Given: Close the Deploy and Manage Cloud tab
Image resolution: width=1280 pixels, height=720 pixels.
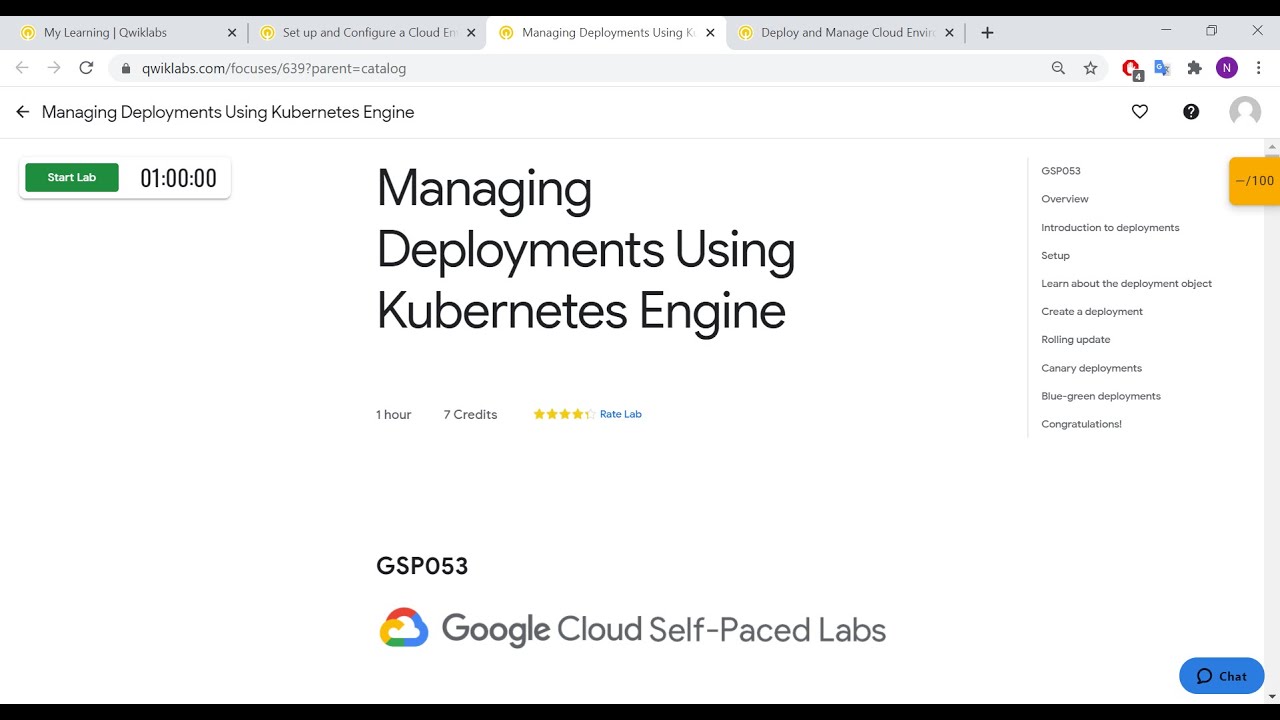Looking at the screenshot, I should [949, 33].
